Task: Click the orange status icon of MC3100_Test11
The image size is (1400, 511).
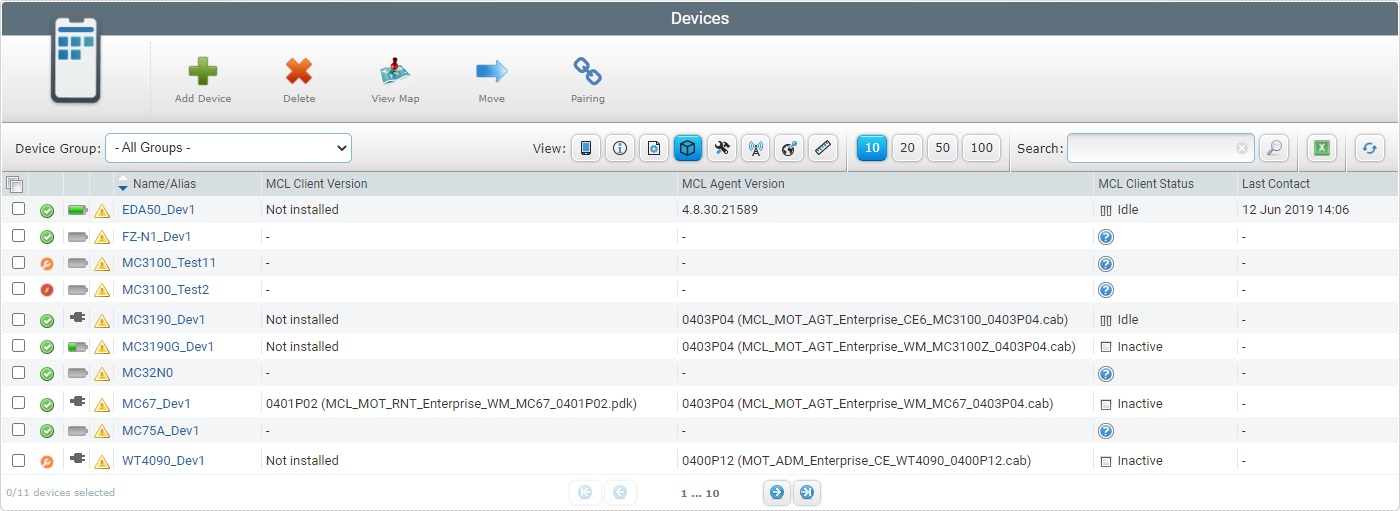Action: (x=47, y=263)
